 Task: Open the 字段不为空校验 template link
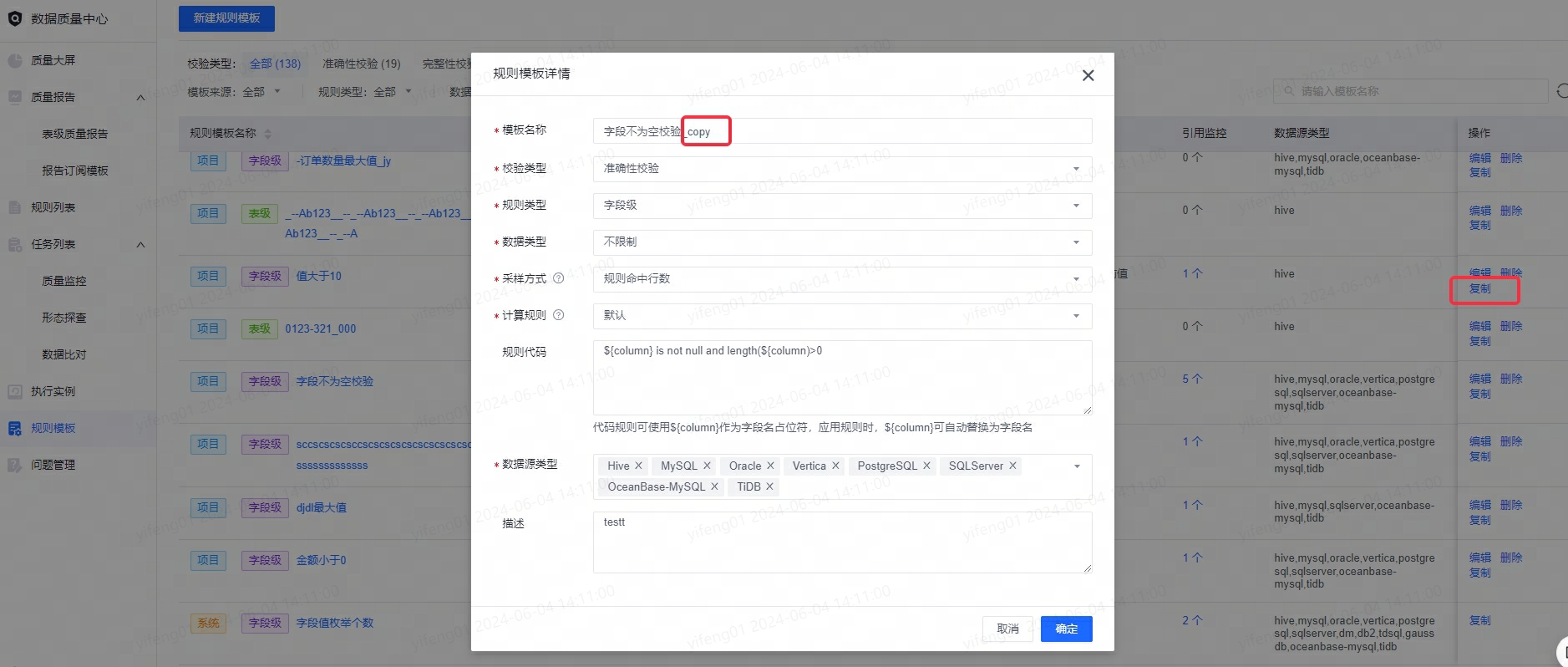335,381
